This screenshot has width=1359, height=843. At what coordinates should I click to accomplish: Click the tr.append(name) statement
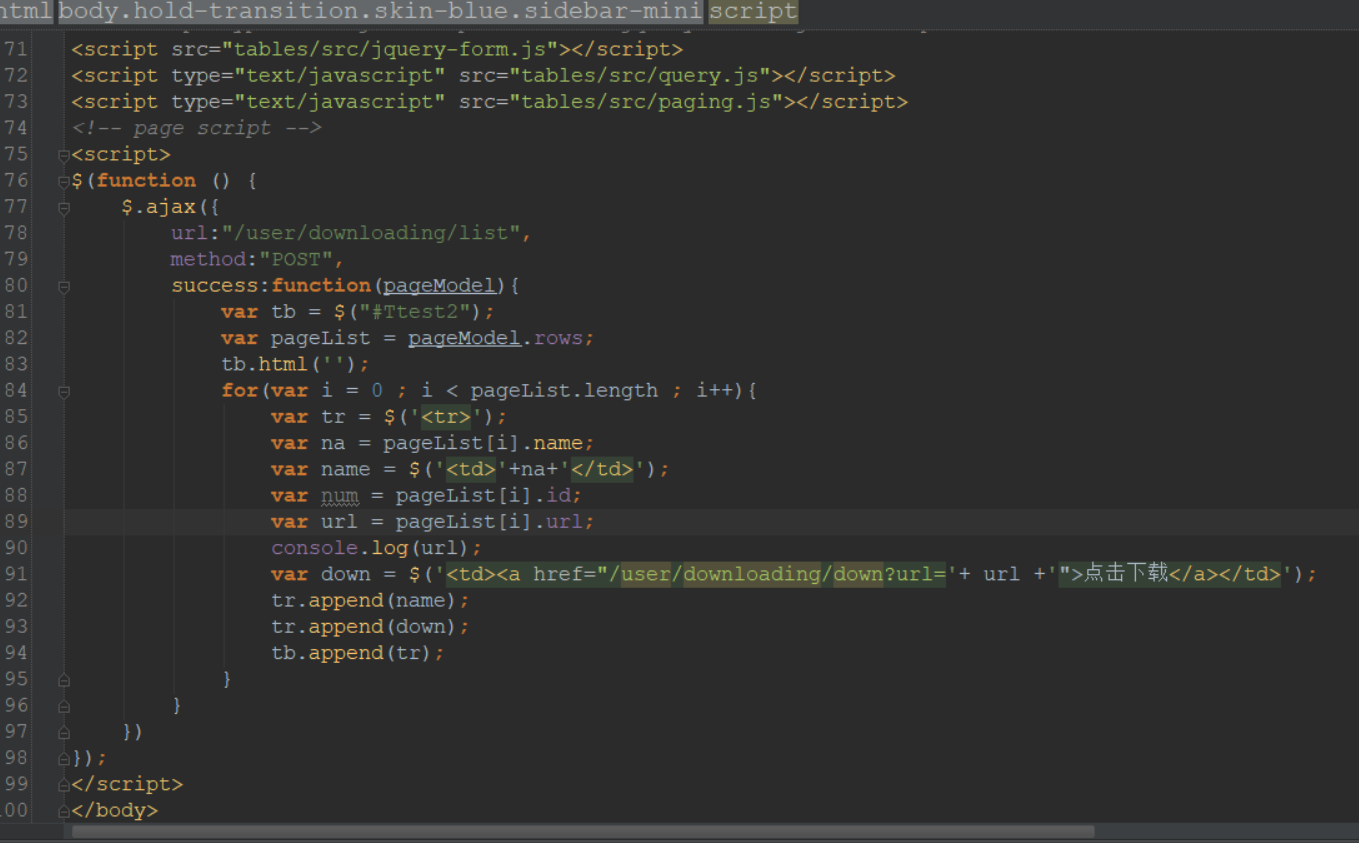(370, 600)
